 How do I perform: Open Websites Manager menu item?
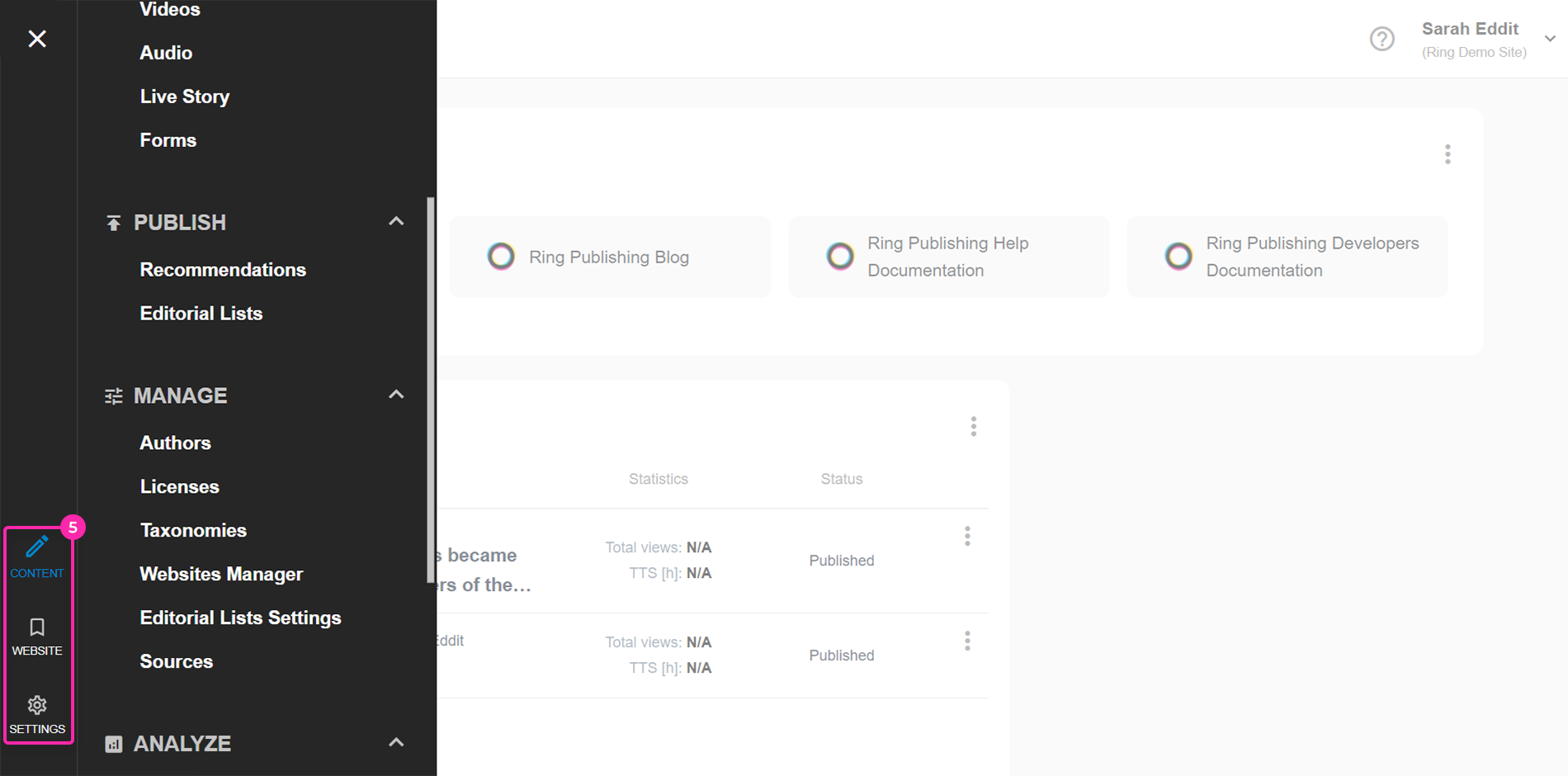pyautogui.click(x=221, y=574)
